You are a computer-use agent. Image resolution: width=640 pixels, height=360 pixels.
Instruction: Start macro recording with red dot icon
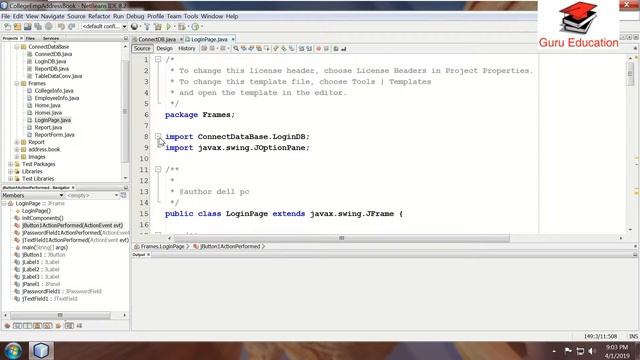coord(318,49)
